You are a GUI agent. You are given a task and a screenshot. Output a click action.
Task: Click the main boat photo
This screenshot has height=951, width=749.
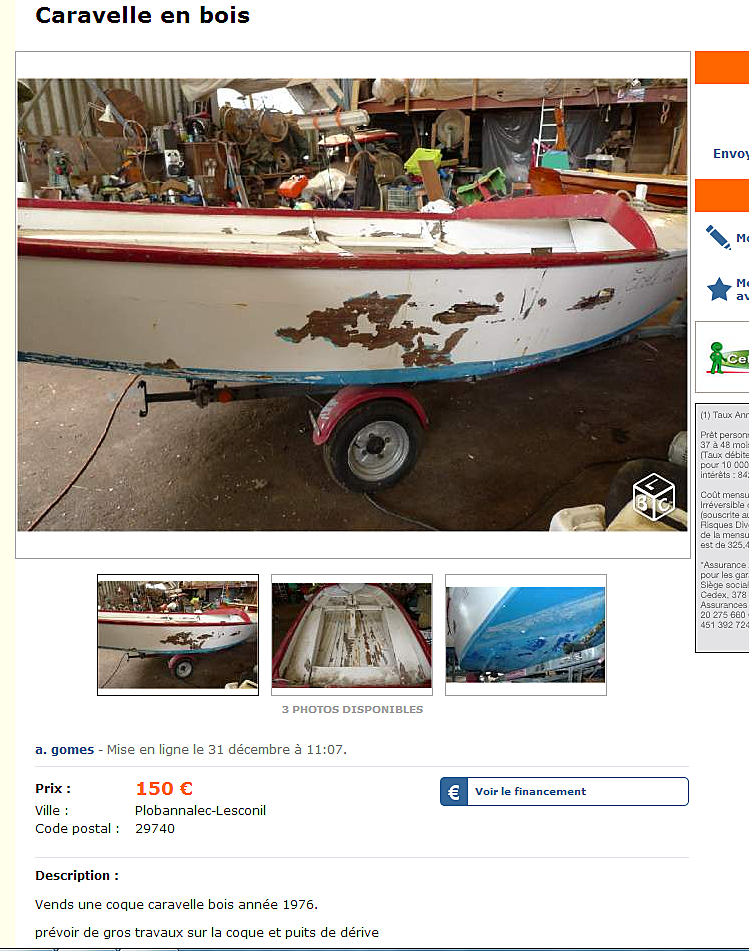pyautogui.click(x=352, y=304)
